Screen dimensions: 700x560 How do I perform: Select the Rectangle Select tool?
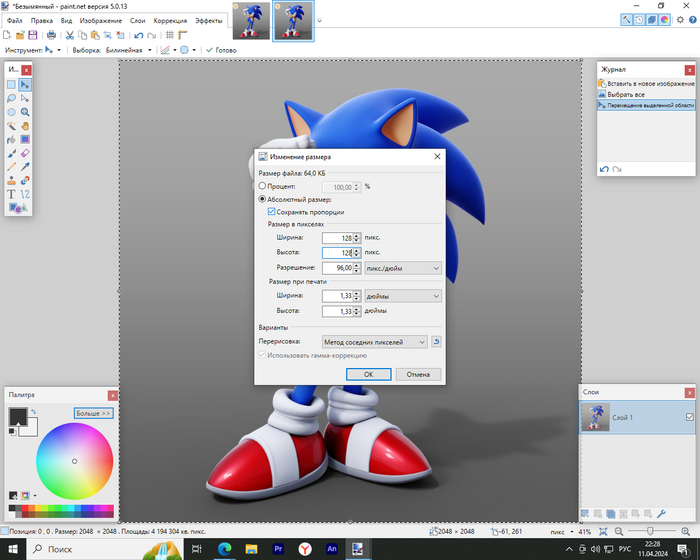(11, 85)
